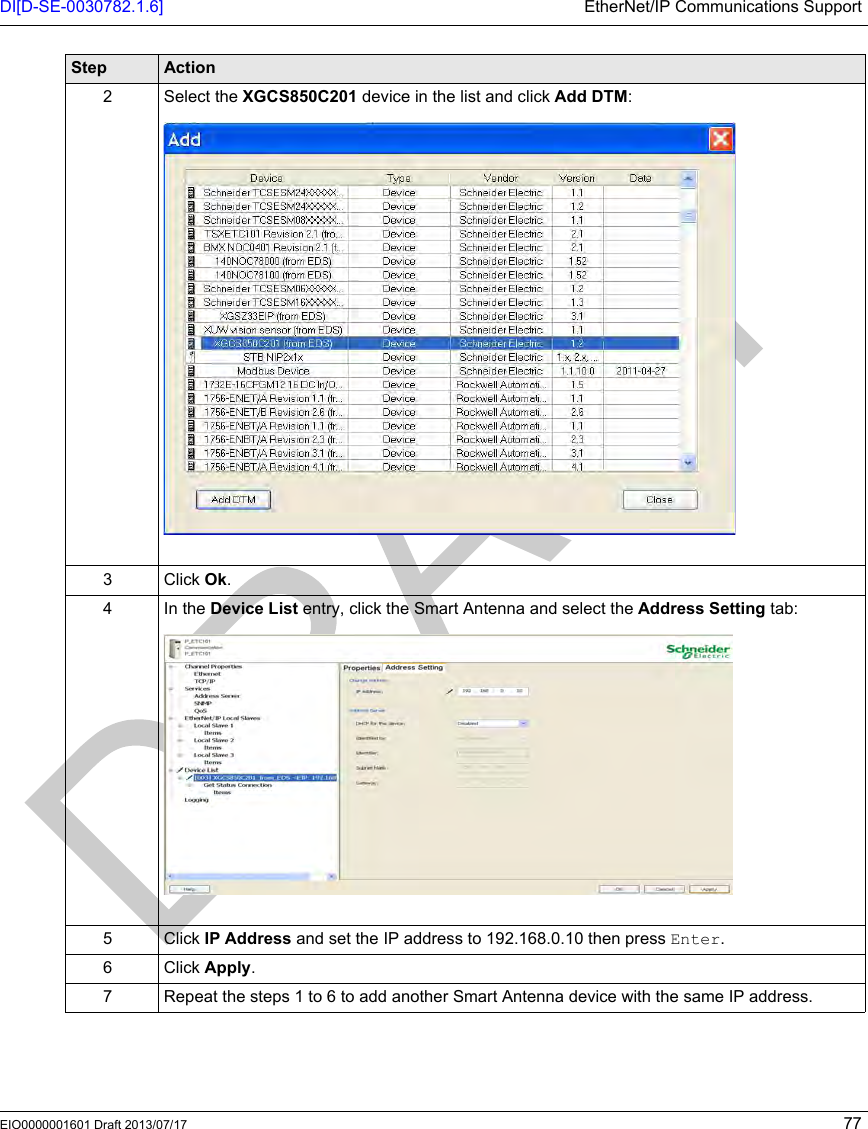Image resolution: width=868 pixels, height=1129 pixels.
Task: Select Modbus Device row
Action: coord(432,371)
